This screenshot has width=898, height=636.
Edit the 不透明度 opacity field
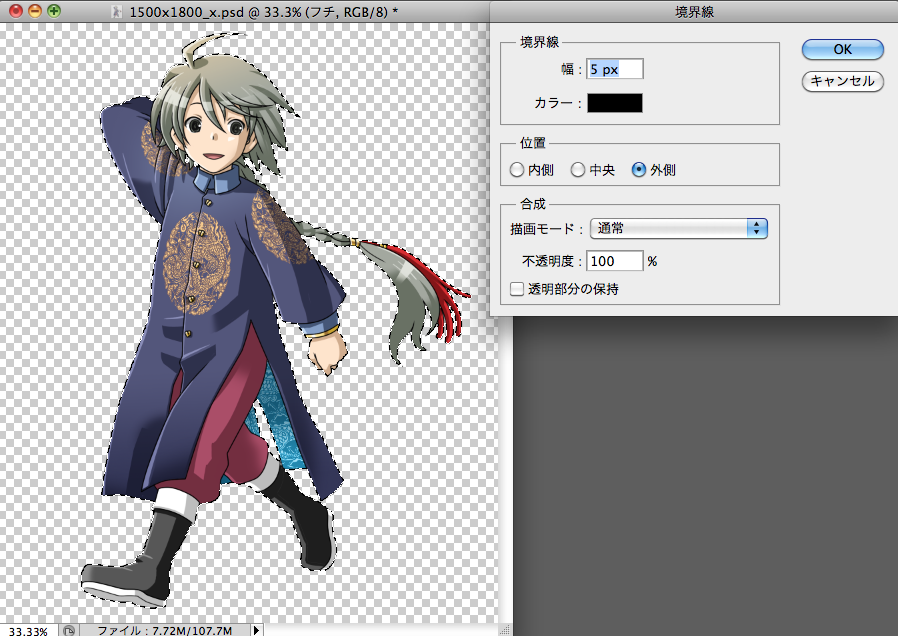(x=615, y=261)
